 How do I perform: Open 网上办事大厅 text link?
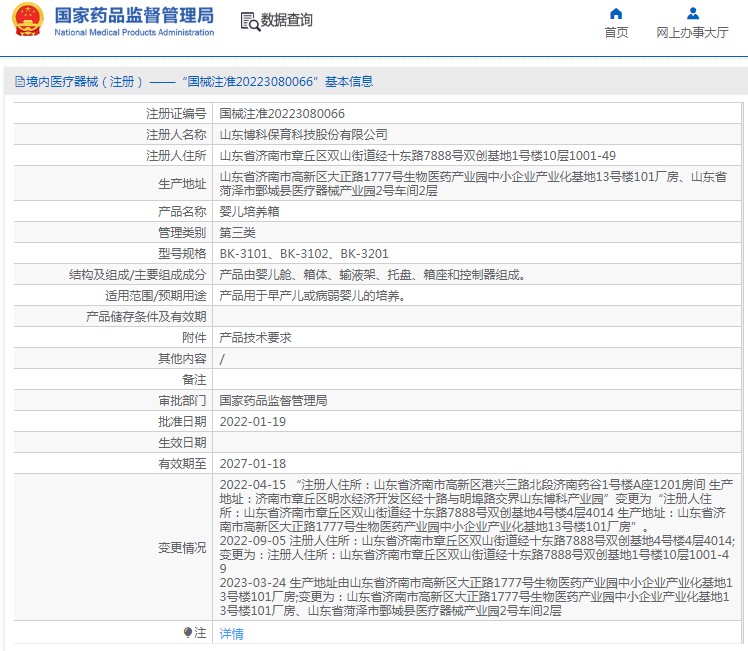pos(692,32)
